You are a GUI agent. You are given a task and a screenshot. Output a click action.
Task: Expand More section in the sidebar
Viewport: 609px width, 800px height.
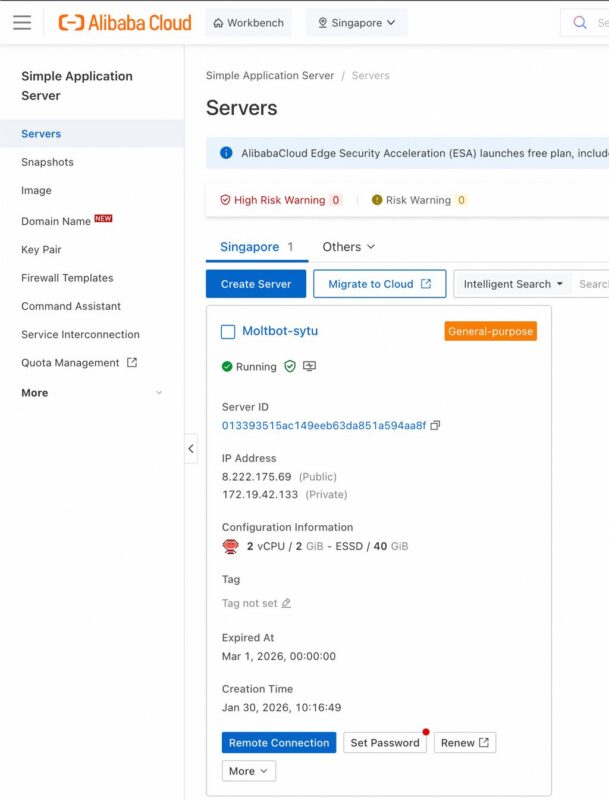(159, 393)
